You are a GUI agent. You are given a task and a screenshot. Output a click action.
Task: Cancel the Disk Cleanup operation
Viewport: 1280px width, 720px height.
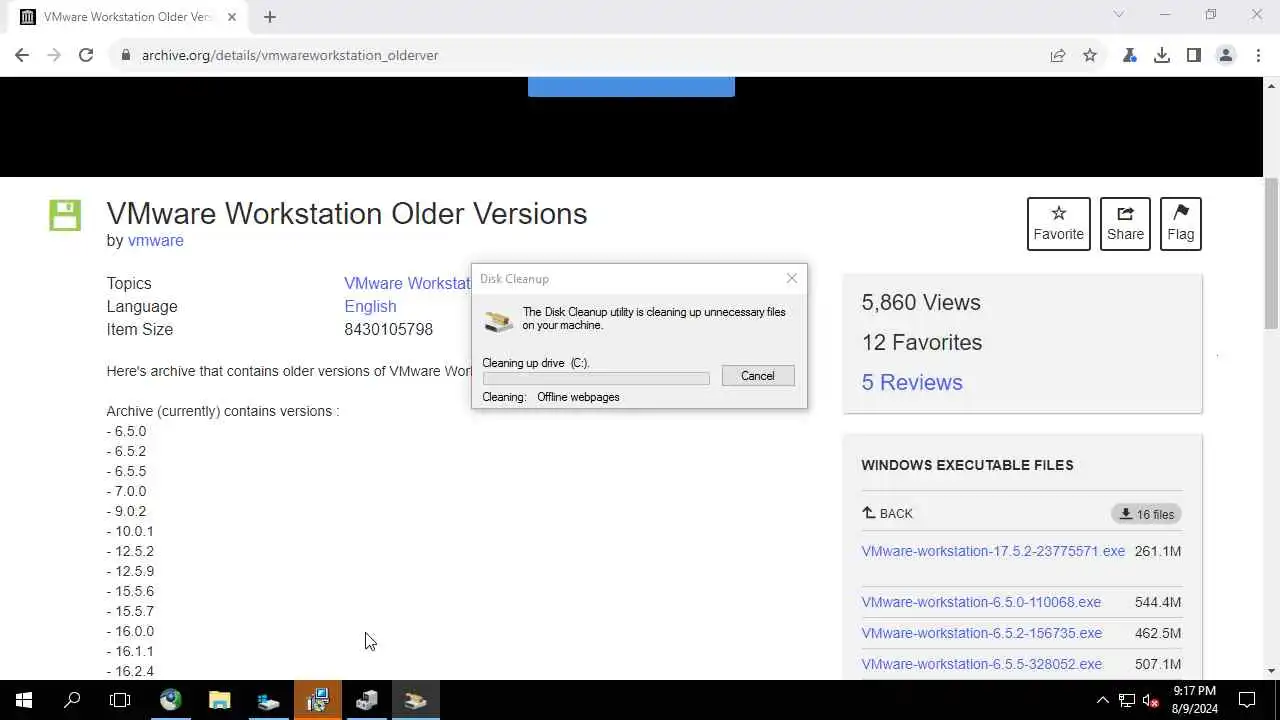coord(758,376)
